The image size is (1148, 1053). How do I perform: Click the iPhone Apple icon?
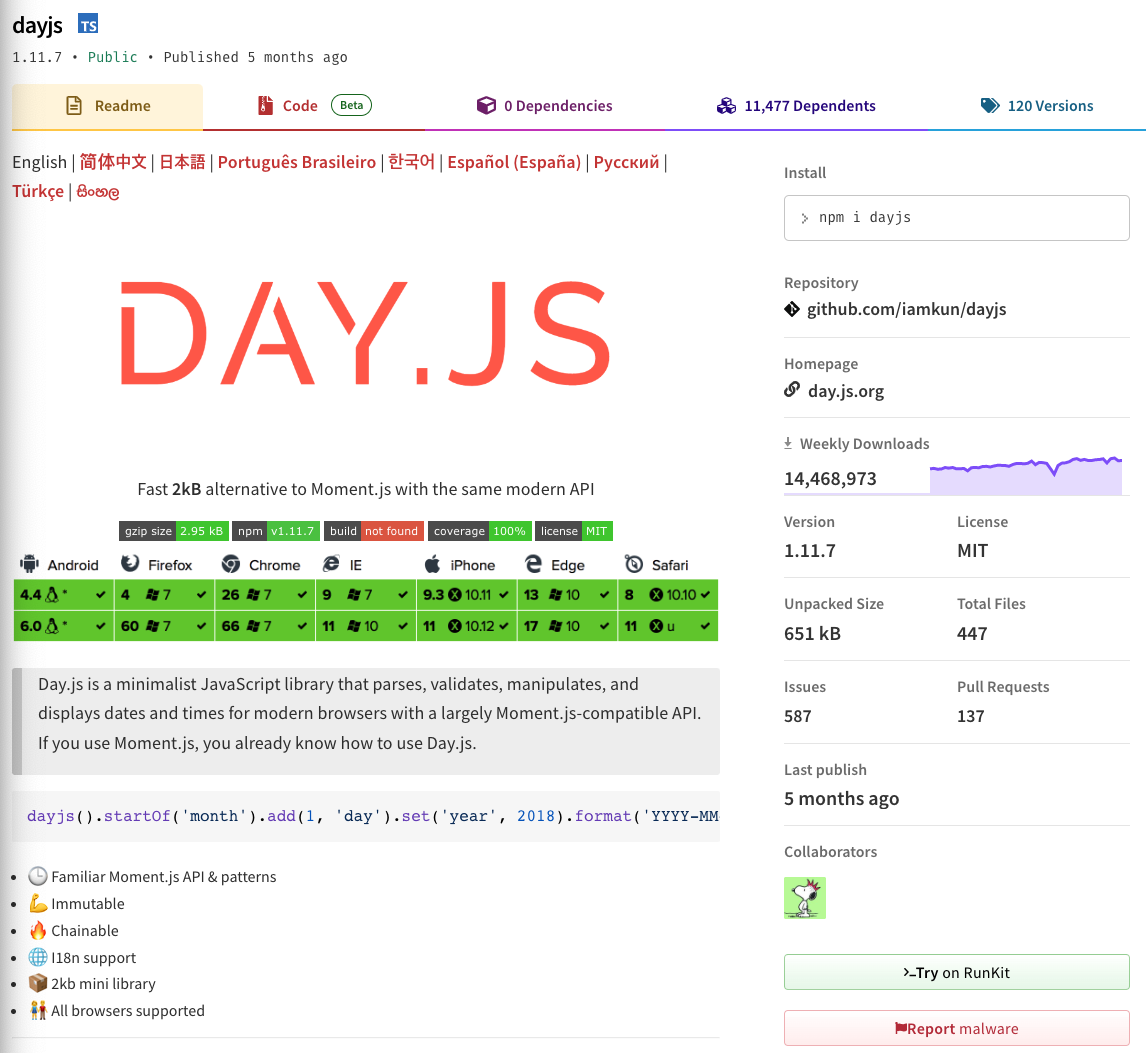coord(433,564)
